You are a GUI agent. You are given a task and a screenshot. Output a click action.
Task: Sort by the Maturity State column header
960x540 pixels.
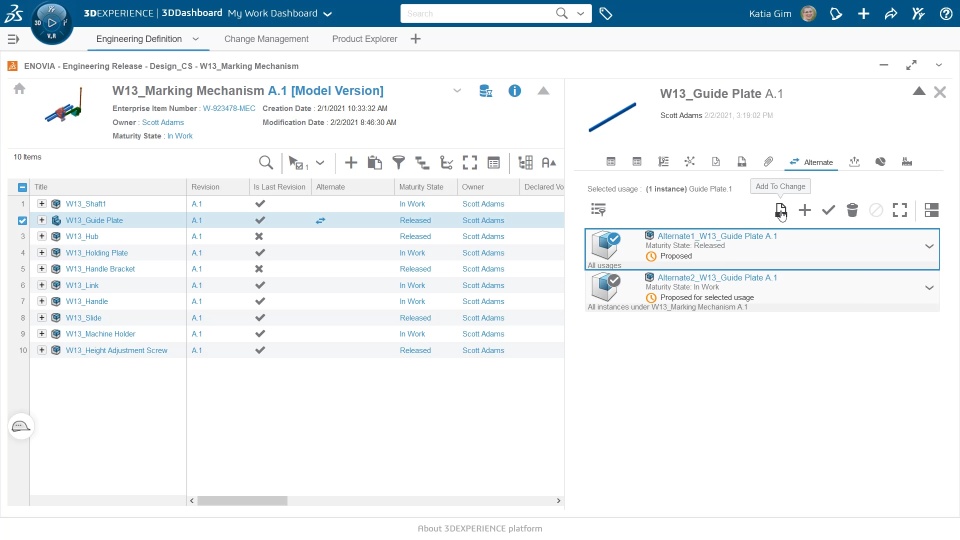coord(421,187)
